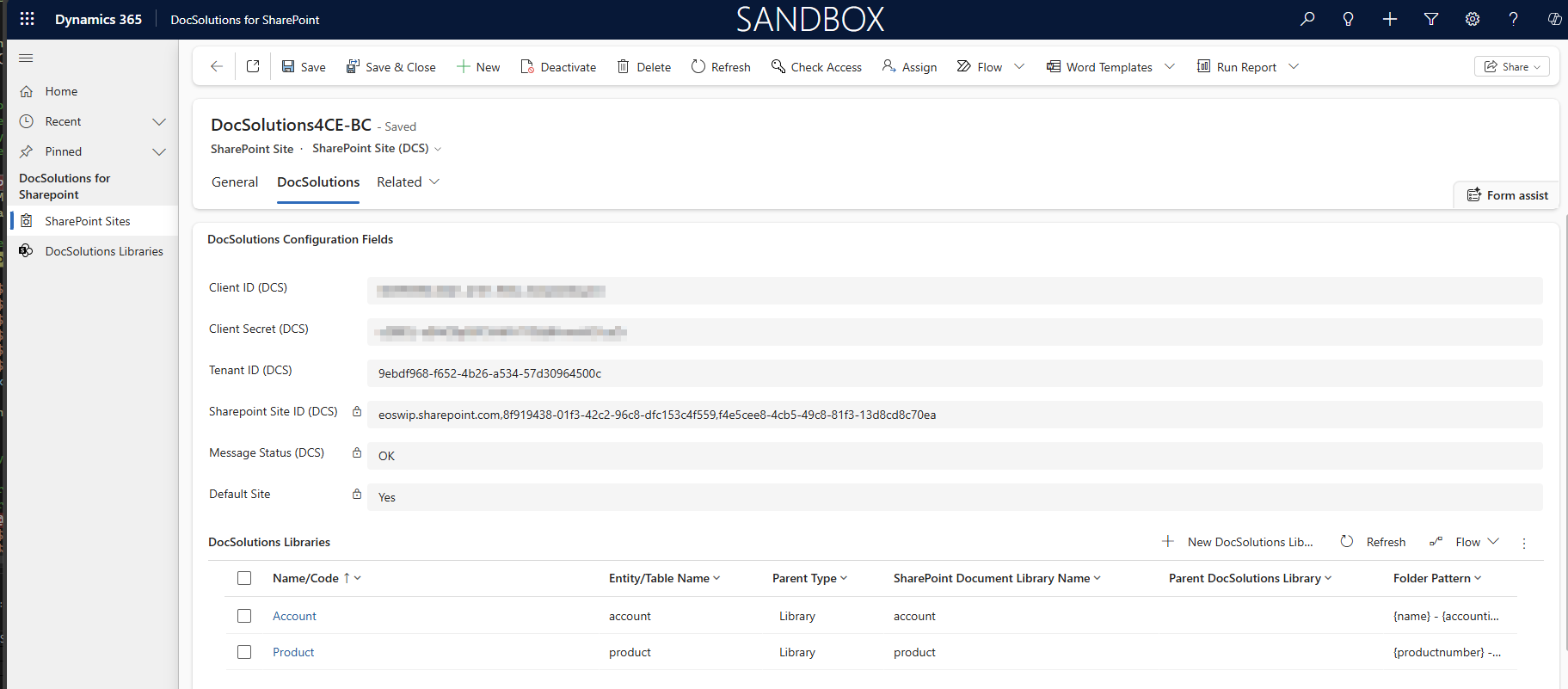Collapse the site map hamburger menu
The image size is (1568, 689).
coord(26,58)
